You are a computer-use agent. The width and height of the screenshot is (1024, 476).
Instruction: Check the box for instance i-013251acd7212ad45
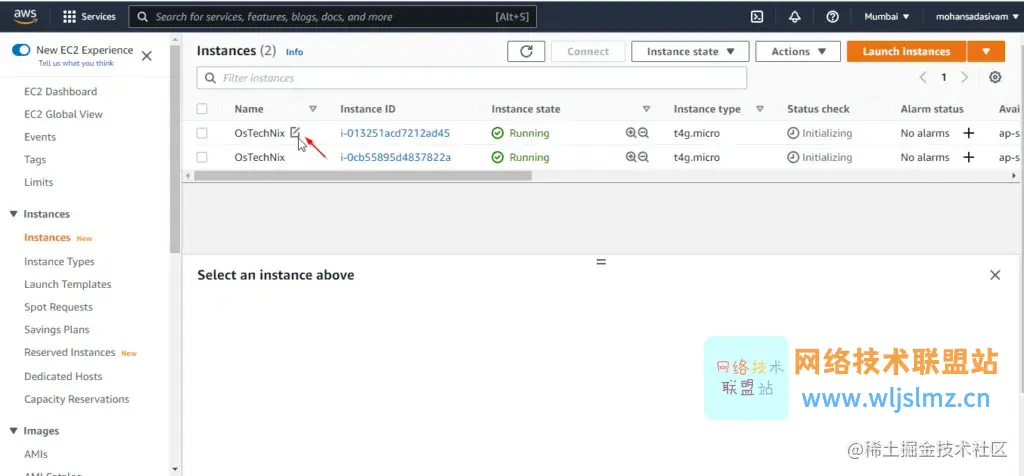[202, 133]
